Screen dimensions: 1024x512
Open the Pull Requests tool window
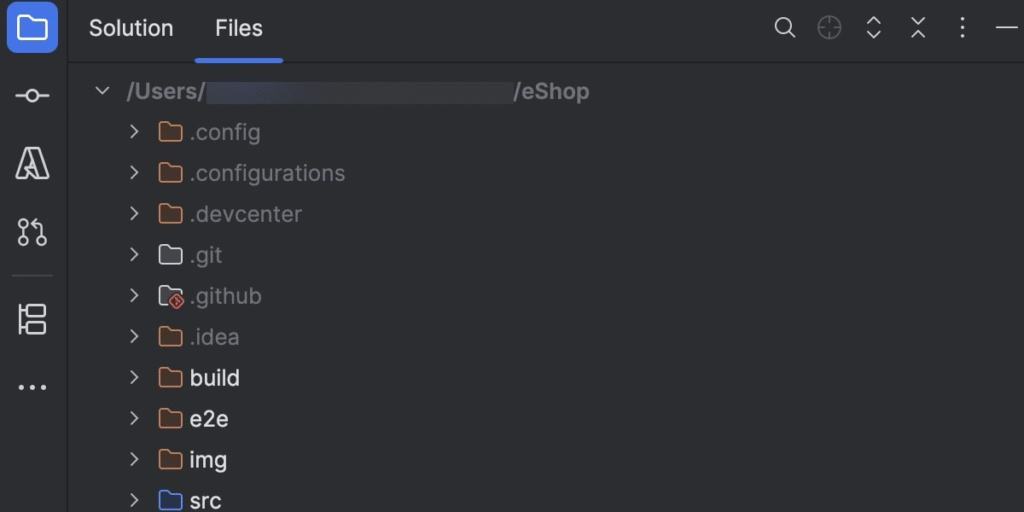32,232
